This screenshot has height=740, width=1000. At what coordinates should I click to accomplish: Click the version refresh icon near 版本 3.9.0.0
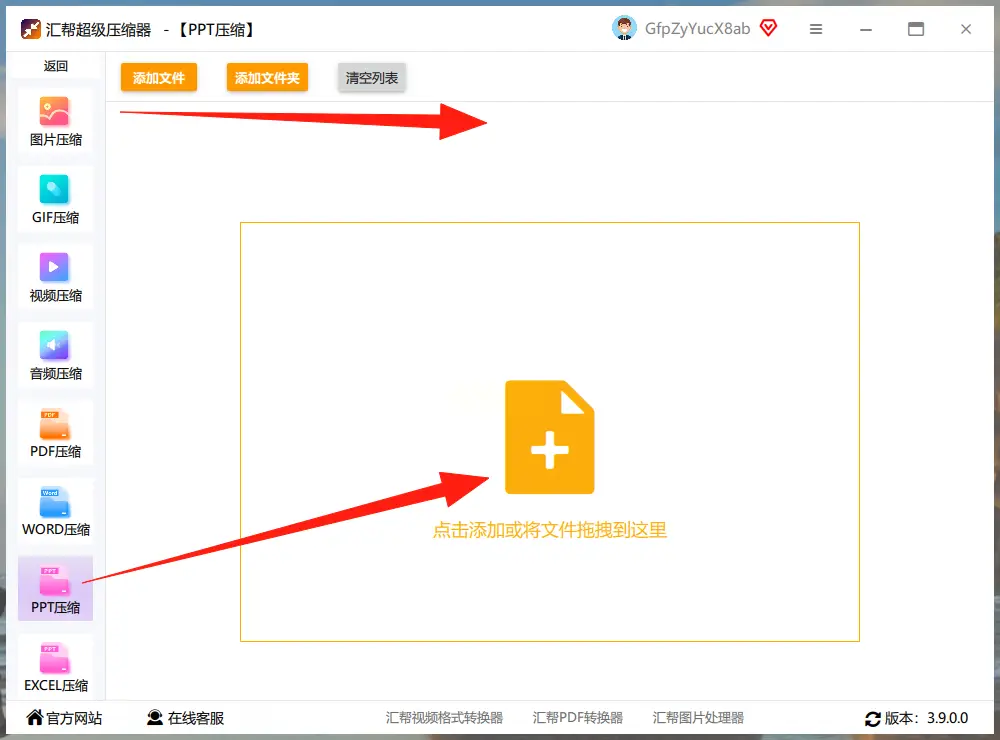[x=873, y=718]
